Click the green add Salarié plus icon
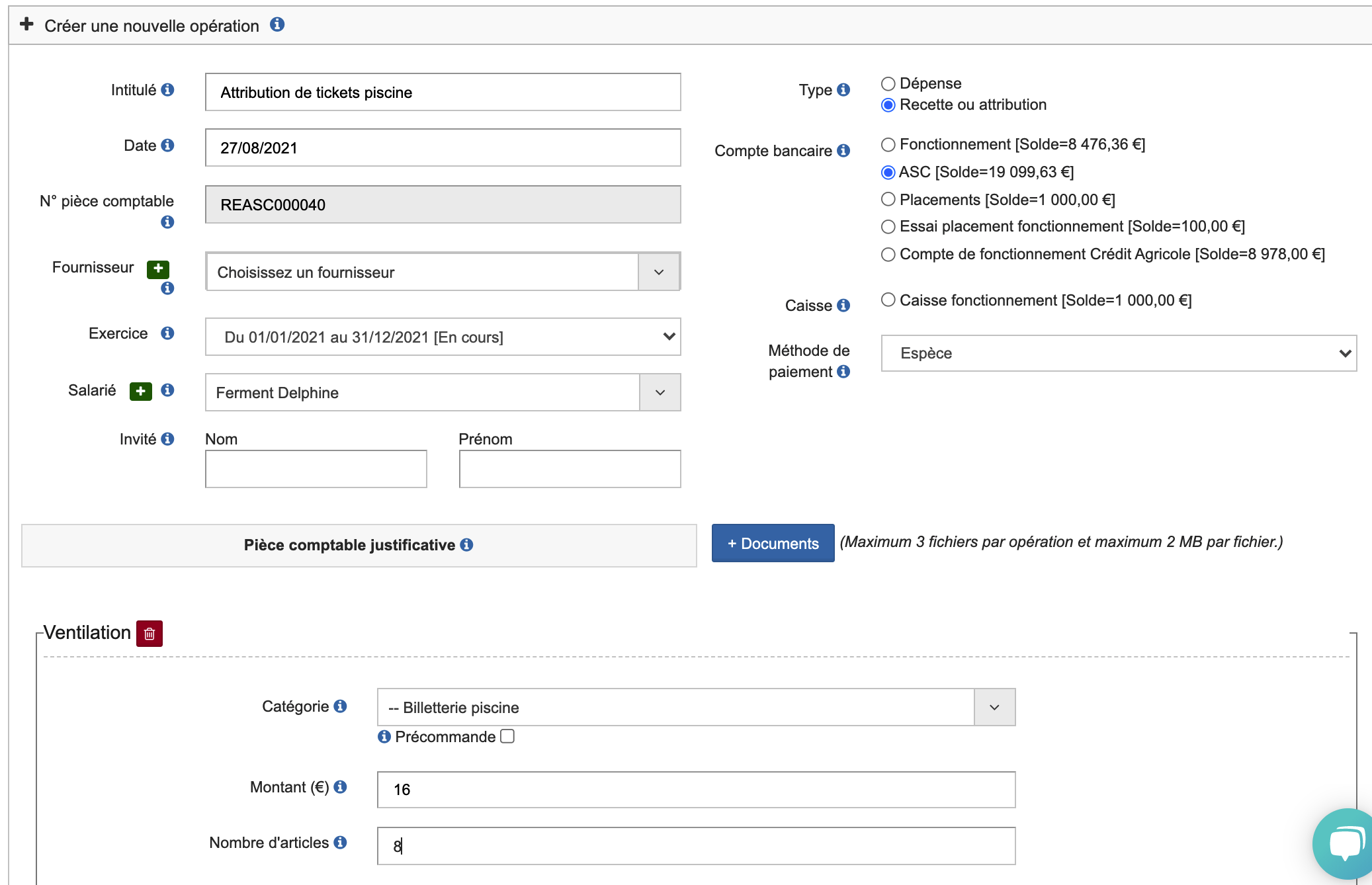Viewport: 1372px width, 885px height. (x=140, y=391)
